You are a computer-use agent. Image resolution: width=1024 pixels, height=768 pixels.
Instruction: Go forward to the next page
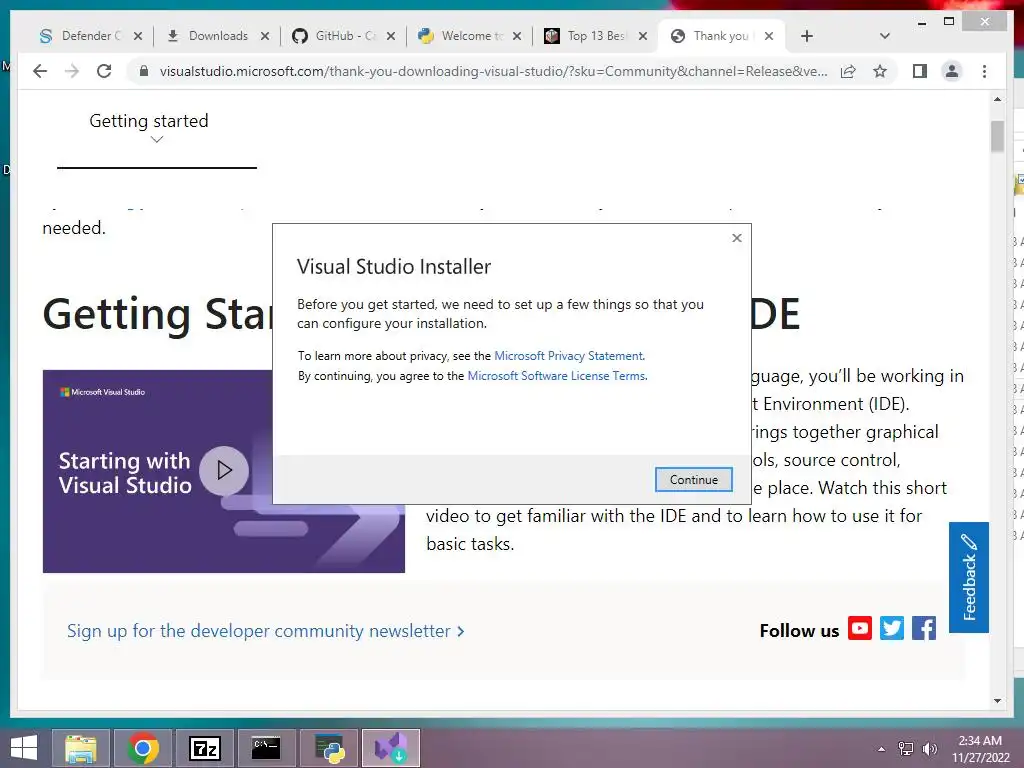(72, 71)
